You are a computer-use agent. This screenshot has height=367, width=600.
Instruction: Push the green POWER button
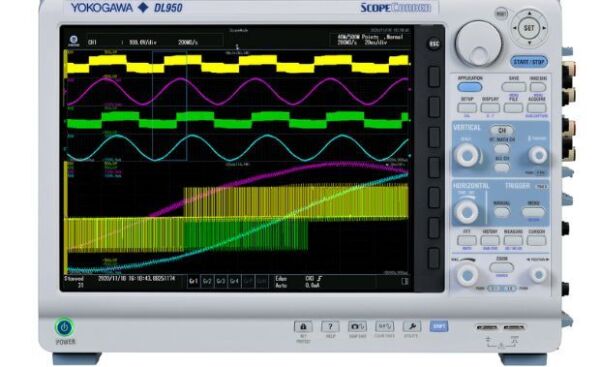point(64,328)
